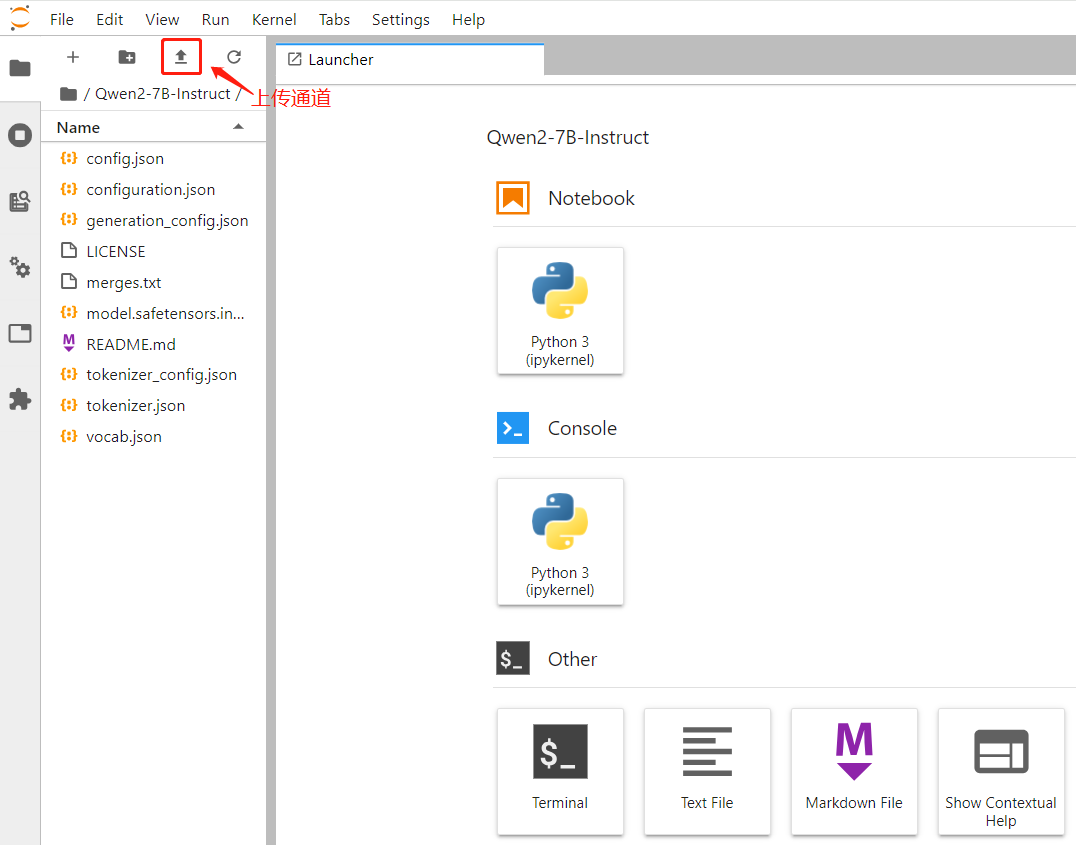Image resolution: width=1076 pixels, height=845 pixels.
Task: Toggle the open tabs sidebar panel
Action: point(20,333)
